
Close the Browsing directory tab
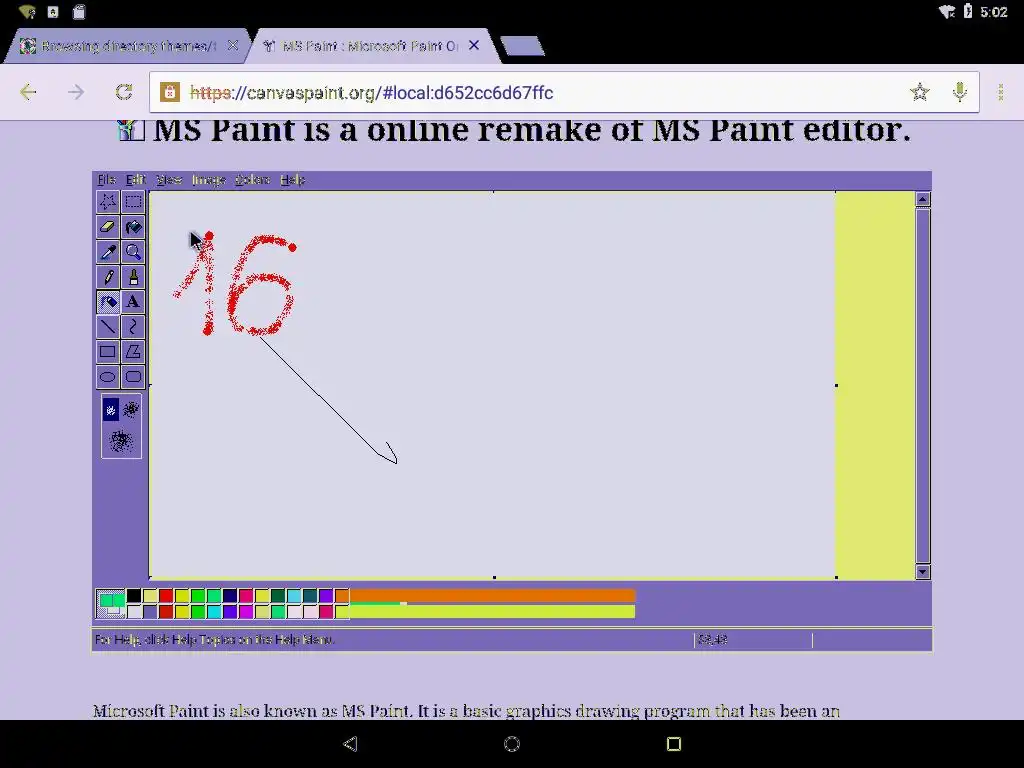pos(232,45)
